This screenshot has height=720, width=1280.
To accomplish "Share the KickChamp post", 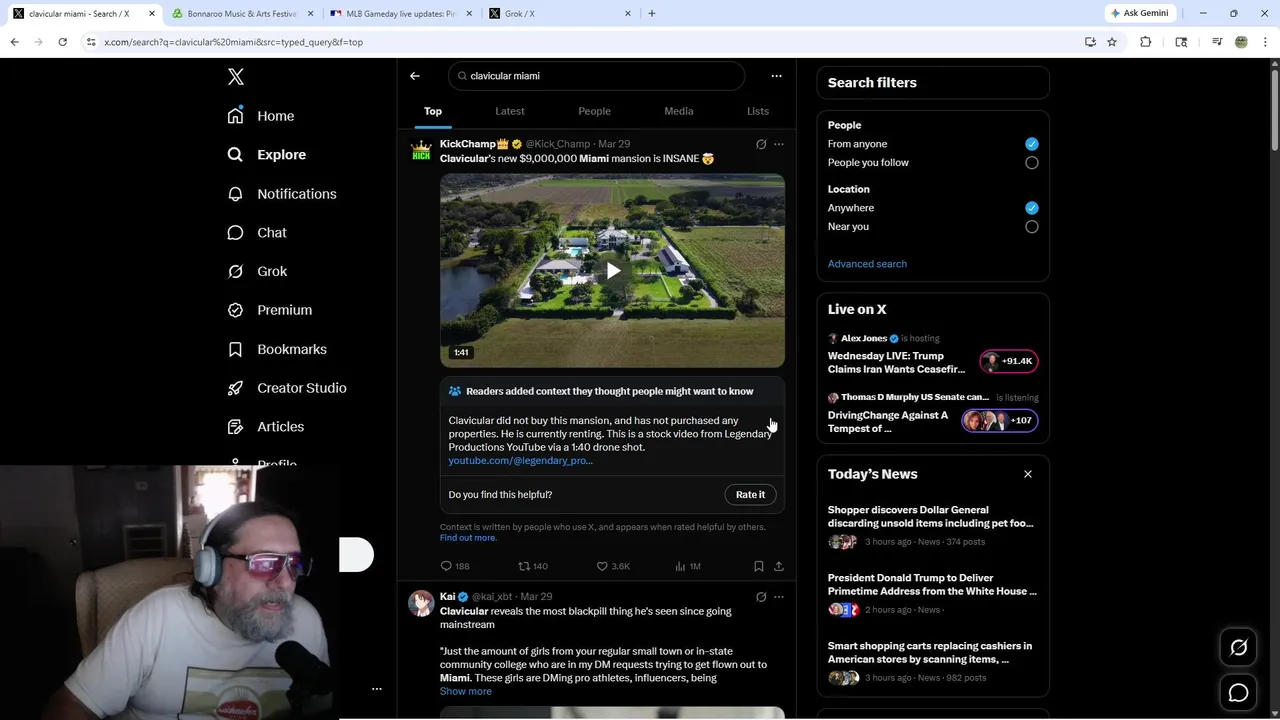I will [x=779, y=566].
